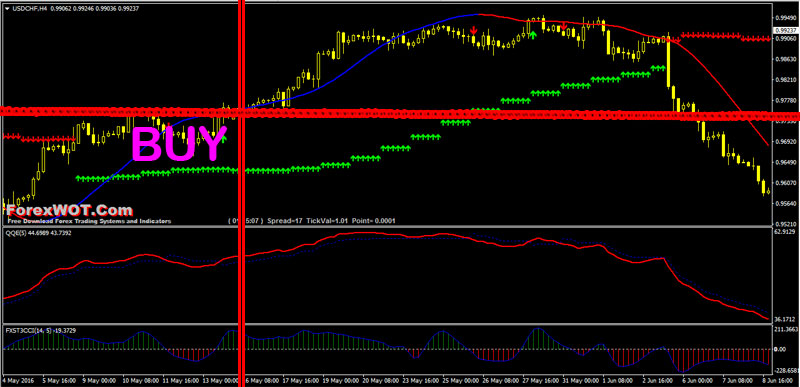Screen dimensions: 800x387
Task: Click the green buy arrow below the 27 May candles
Action: pos(533,35)
